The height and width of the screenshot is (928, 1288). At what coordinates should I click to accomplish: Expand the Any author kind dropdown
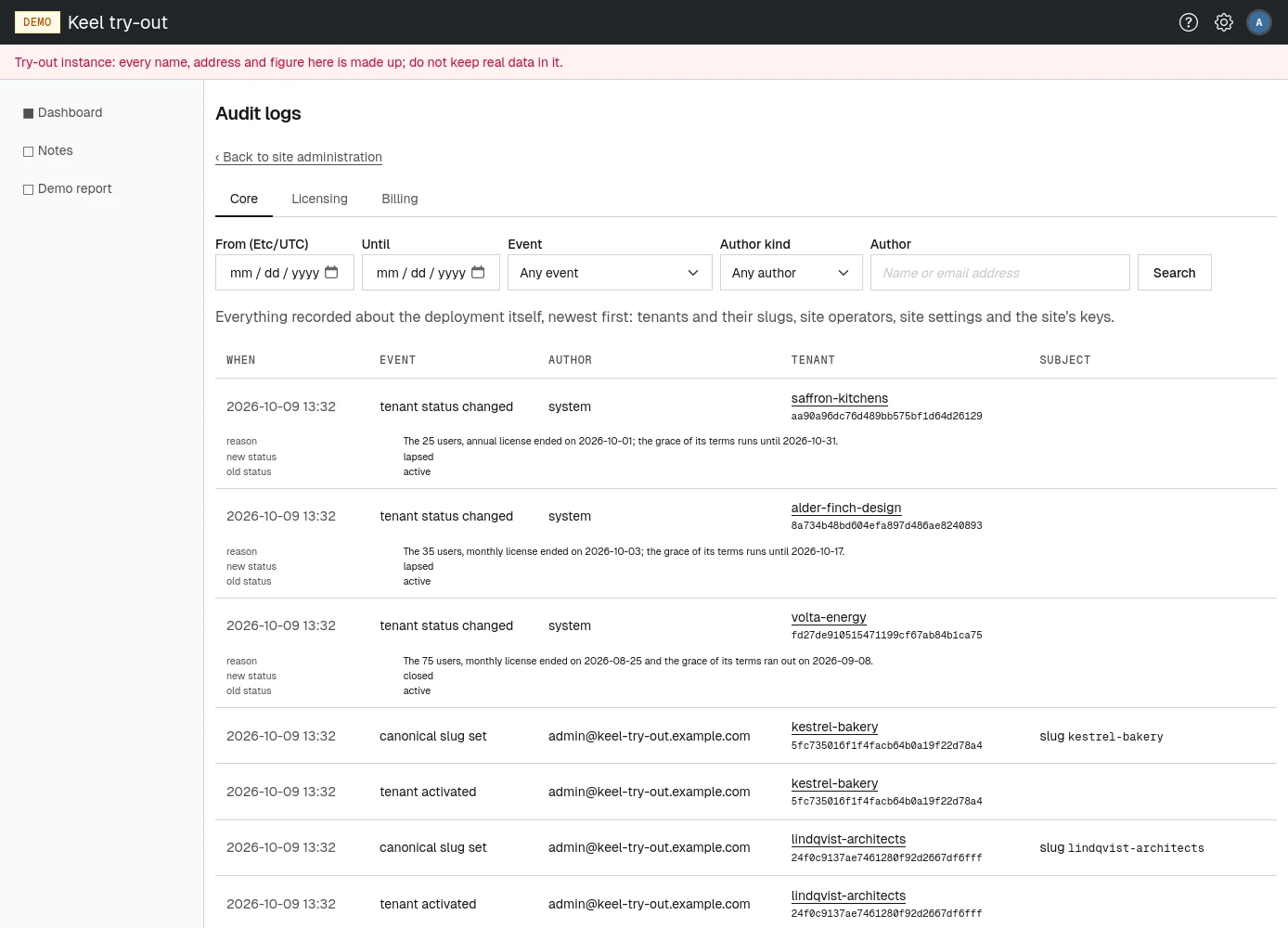pyautogui.click(x=792, y=273)
